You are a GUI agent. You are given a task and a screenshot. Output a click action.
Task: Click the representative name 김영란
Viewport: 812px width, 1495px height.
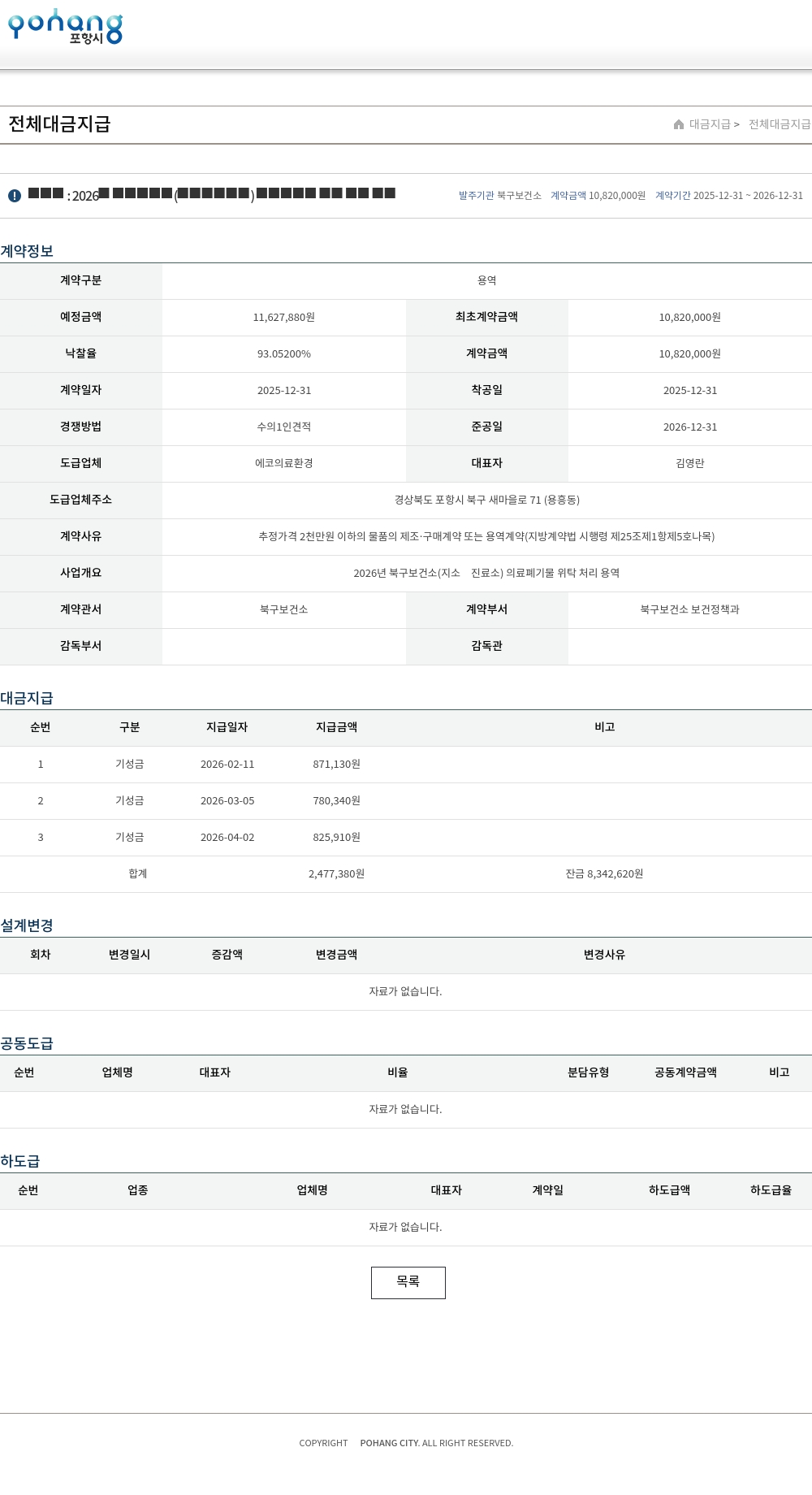[x=689, y=463]
